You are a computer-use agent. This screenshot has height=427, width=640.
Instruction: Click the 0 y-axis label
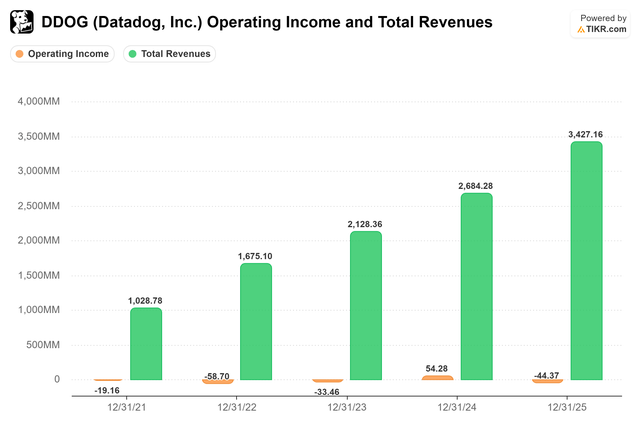(57, 379)
